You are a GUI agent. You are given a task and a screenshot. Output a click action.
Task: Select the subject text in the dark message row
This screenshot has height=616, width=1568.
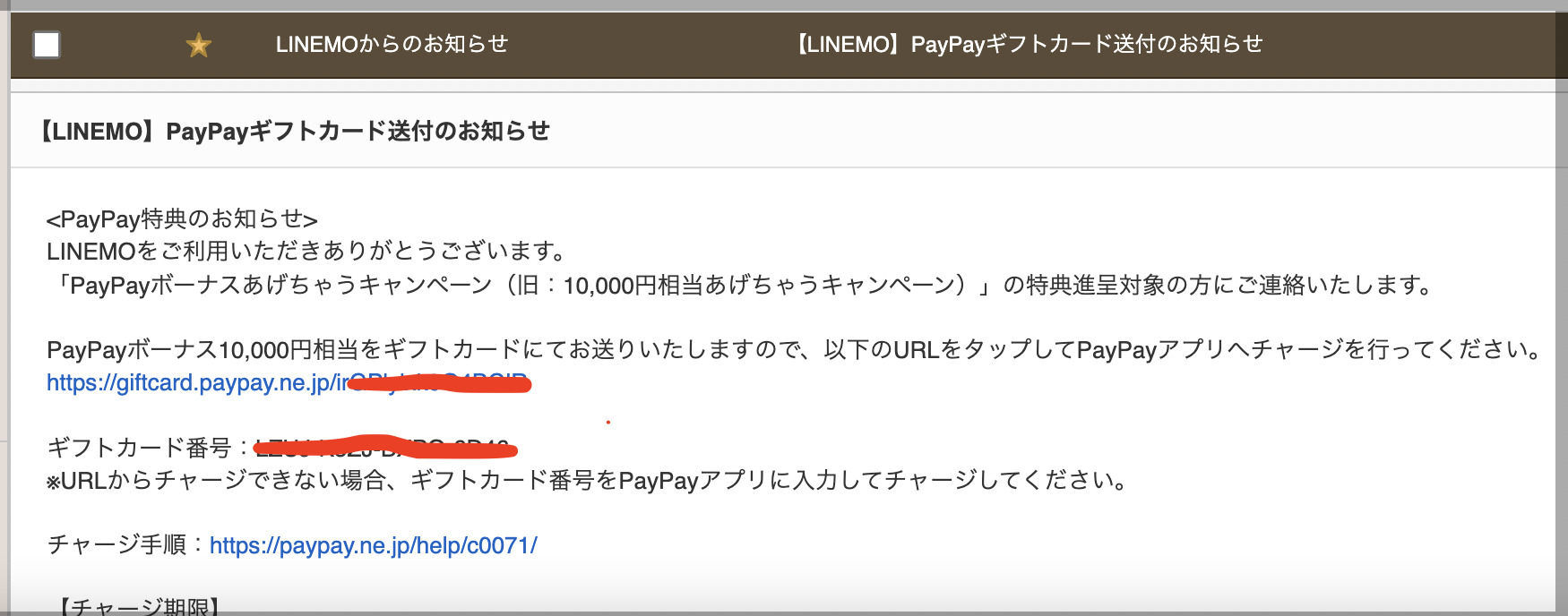pyautogui.click(x=1030, y=44)
